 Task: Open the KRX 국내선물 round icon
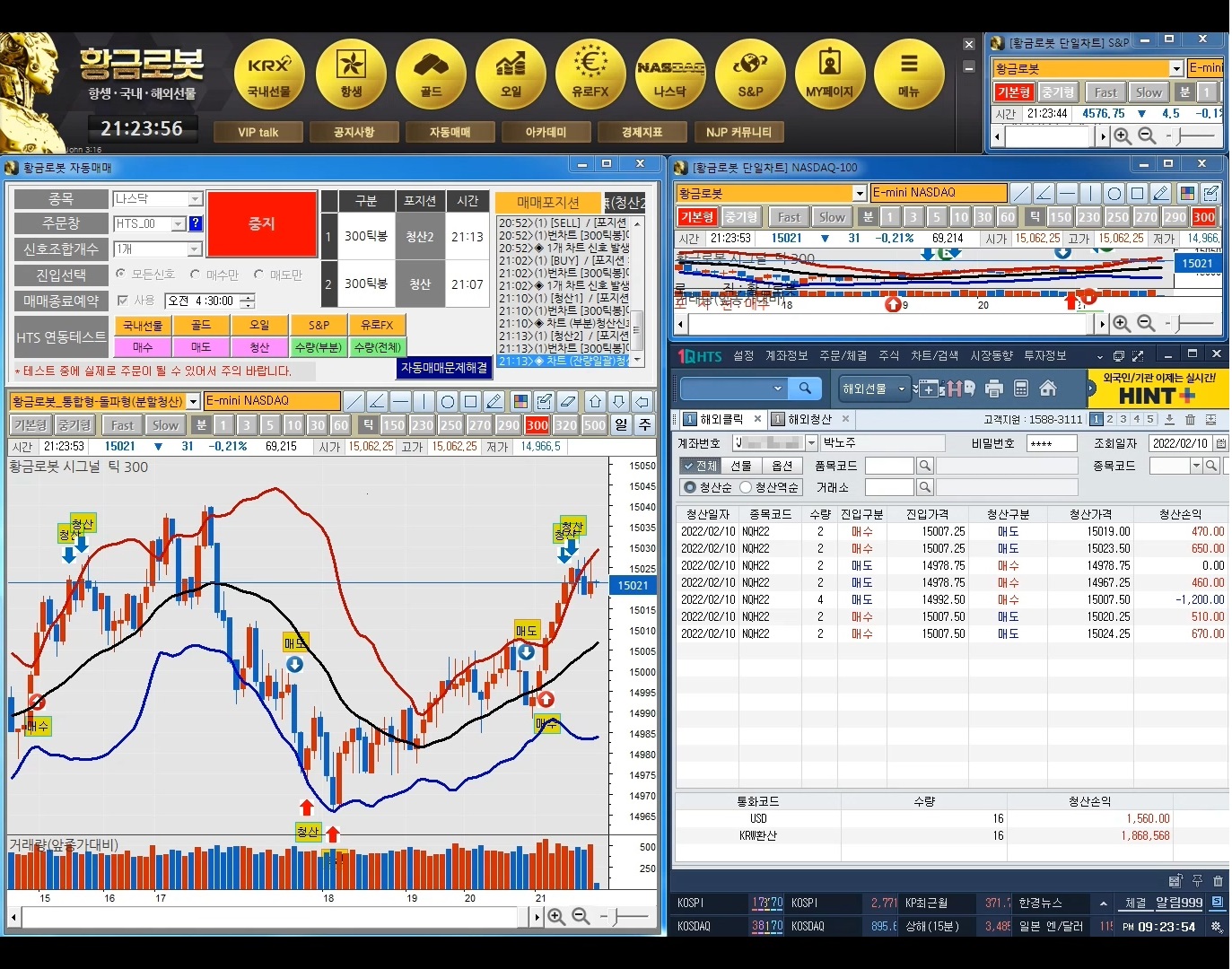coord(269,74)
